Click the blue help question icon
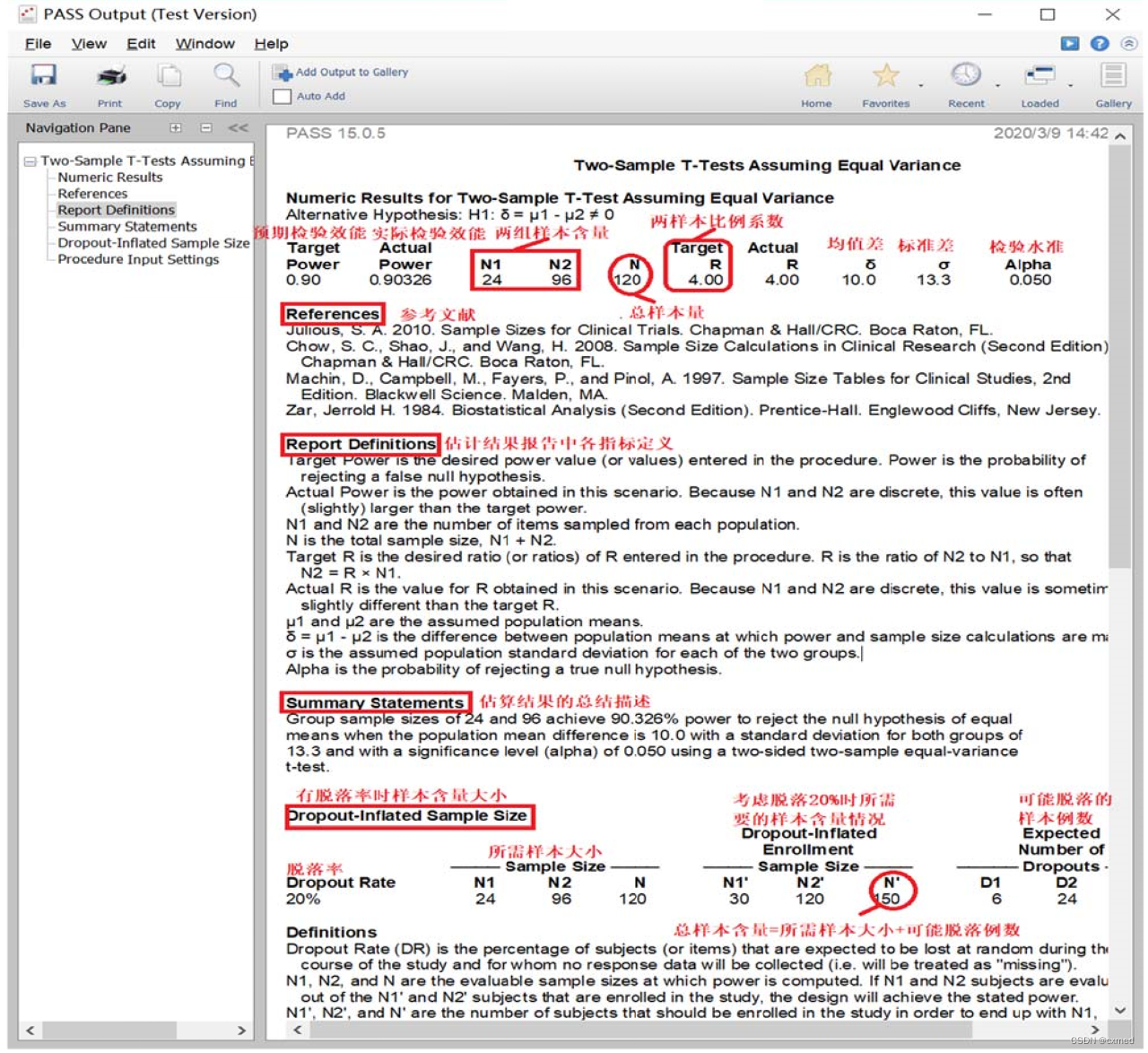This screenshot has width=1148, height=1053. point(1100,43)
